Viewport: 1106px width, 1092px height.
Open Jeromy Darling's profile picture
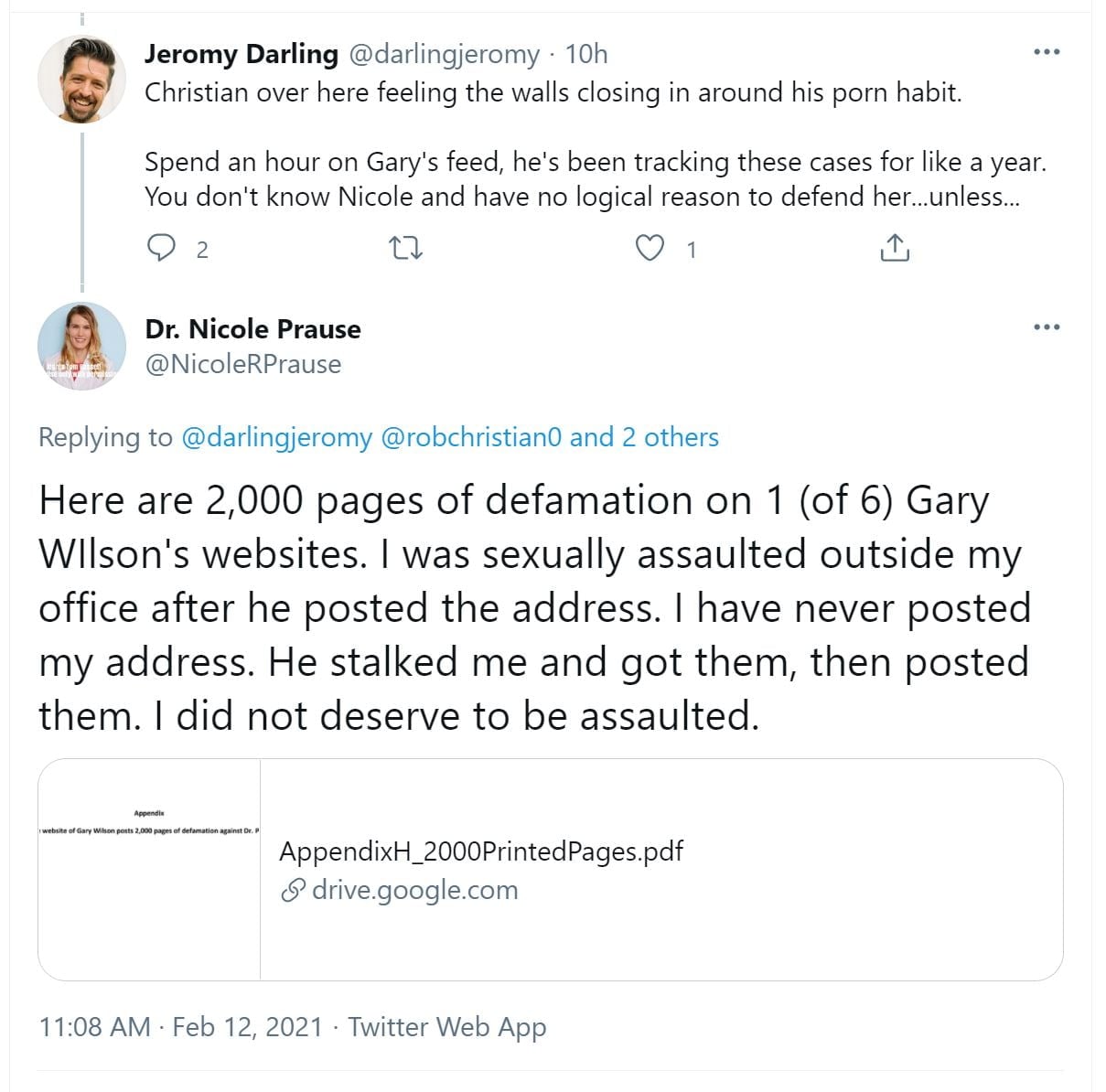point(81,80)
